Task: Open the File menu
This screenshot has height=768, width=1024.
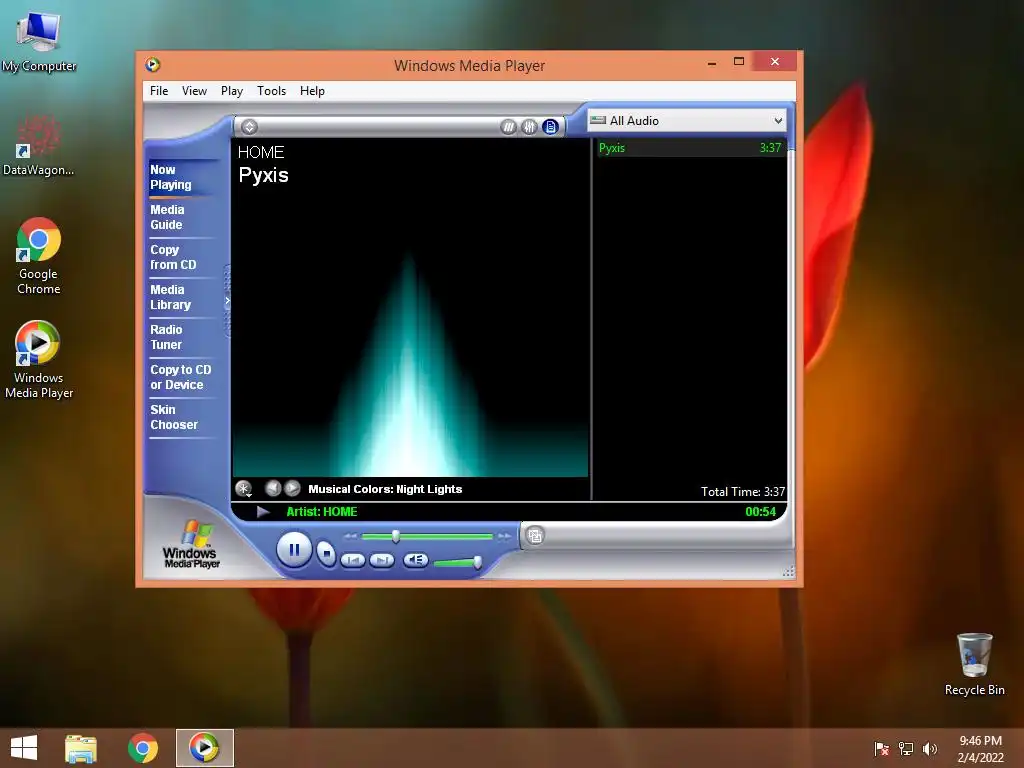Action: 159,91
